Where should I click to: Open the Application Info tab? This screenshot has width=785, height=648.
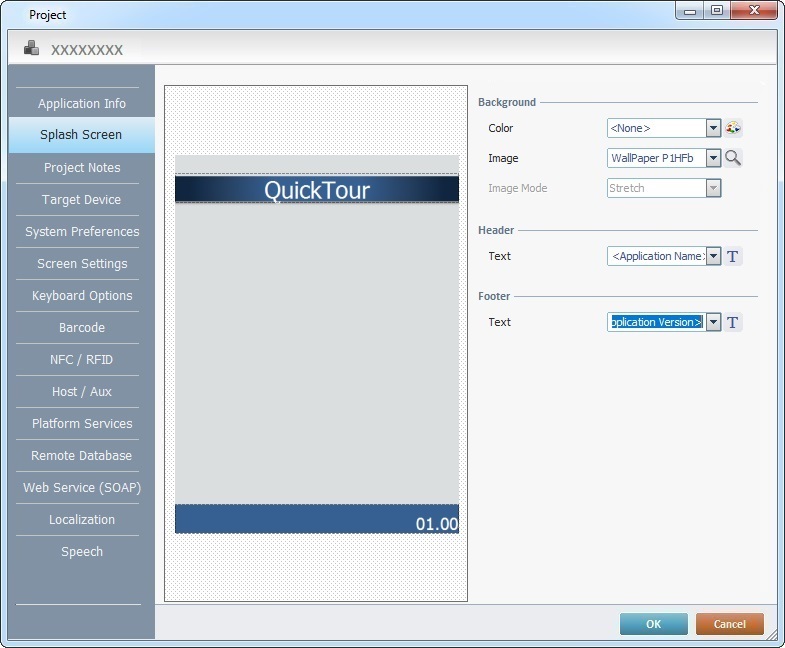coord(81,104)
